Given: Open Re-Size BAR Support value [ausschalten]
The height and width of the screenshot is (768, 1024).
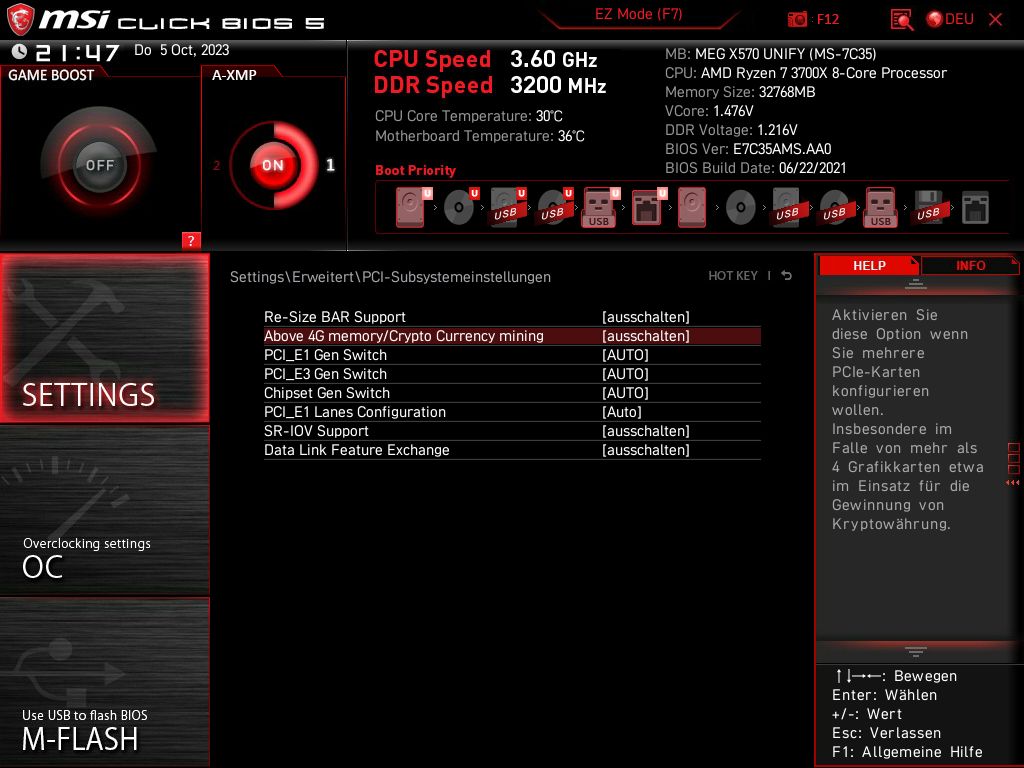Looking at the screenshot, I should click(x=646, y=317).
